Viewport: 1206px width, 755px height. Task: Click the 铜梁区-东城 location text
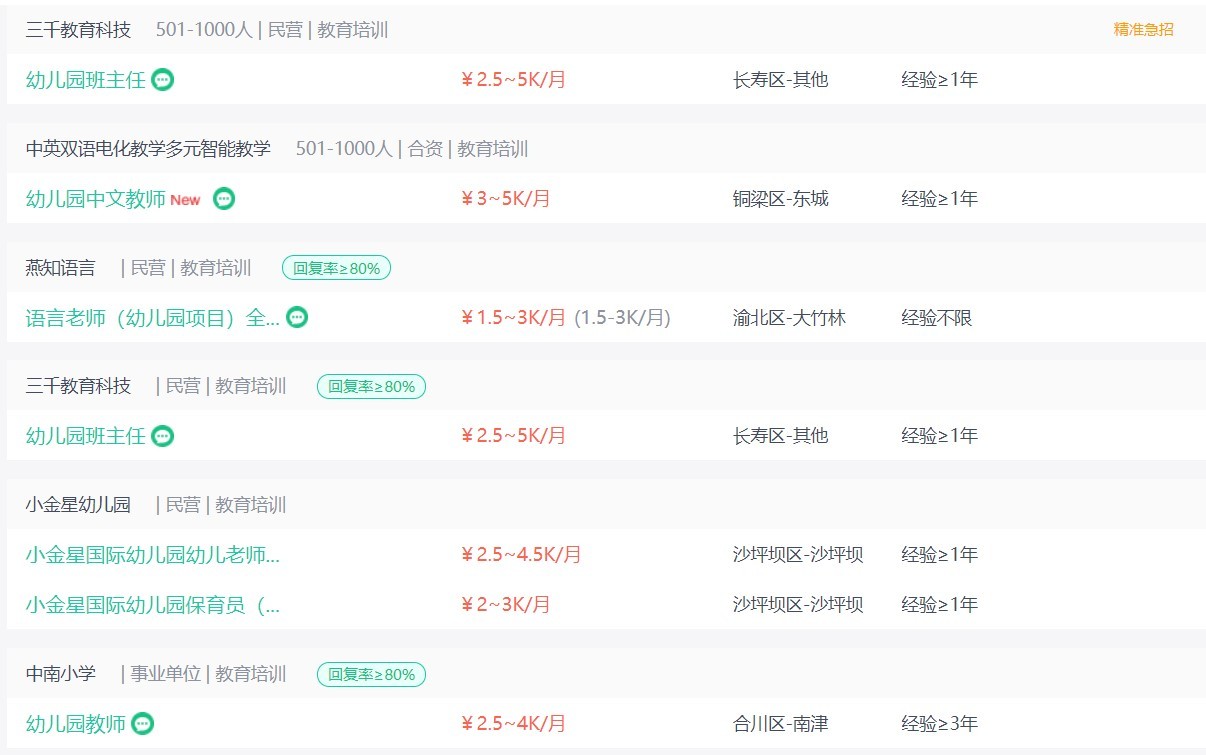coord(781,199)
